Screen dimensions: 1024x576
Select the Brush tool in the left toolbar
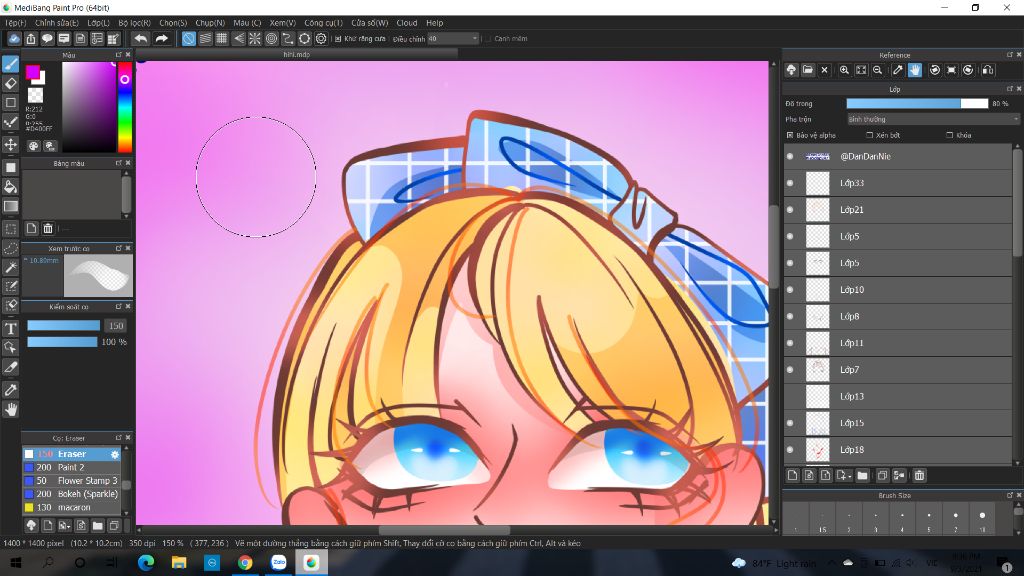tap(10, 63)
